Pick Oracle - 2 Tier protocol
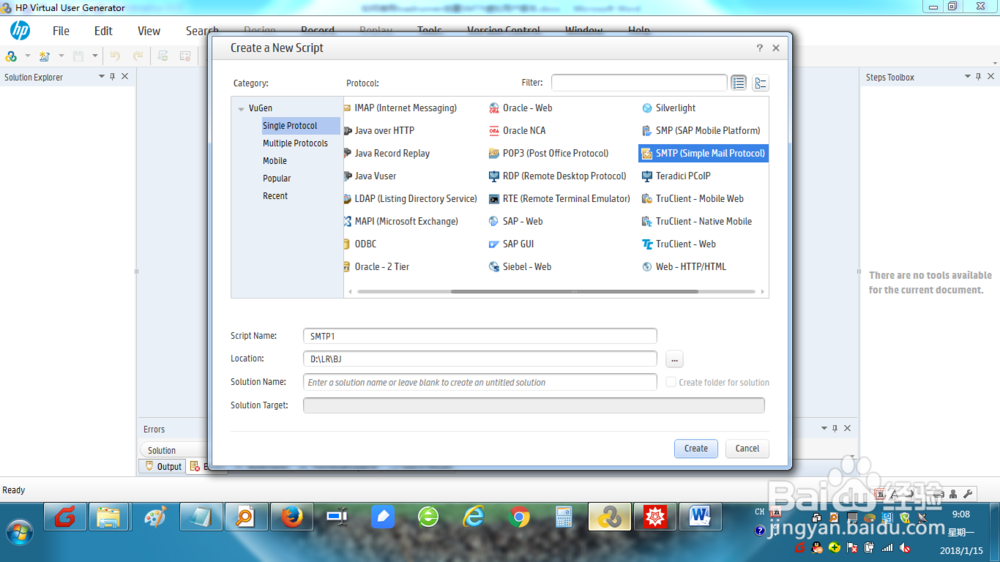 [x=377, y=267]
